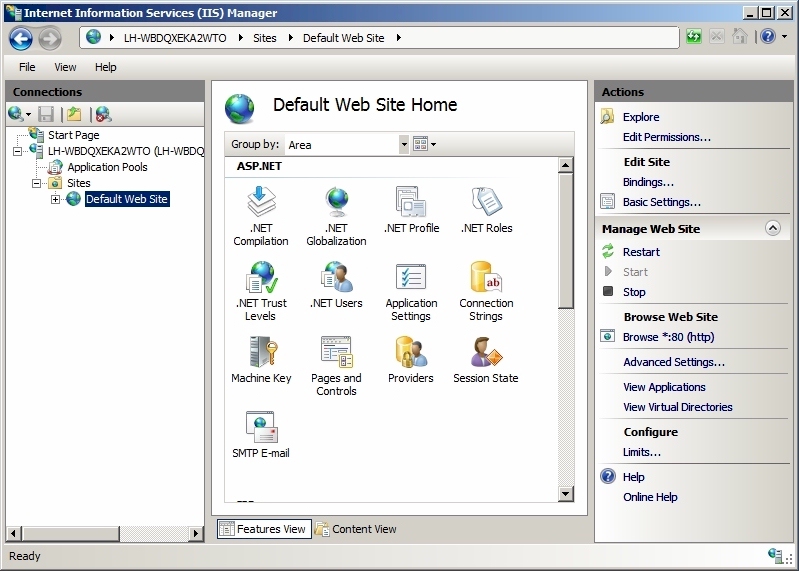
Task: Click the Refresh page toolbar icon
Action: pyautogui.click(x=694, y=37)
